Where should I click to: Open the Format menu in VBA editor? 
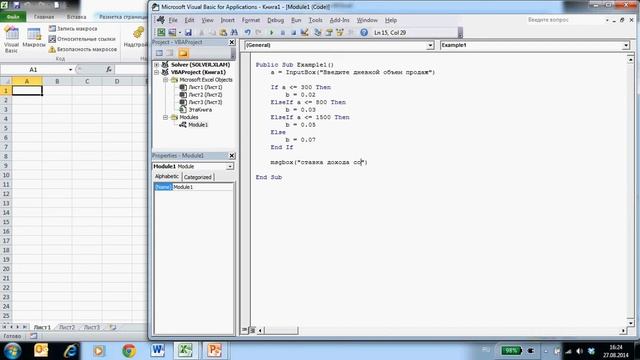(251, 20)
